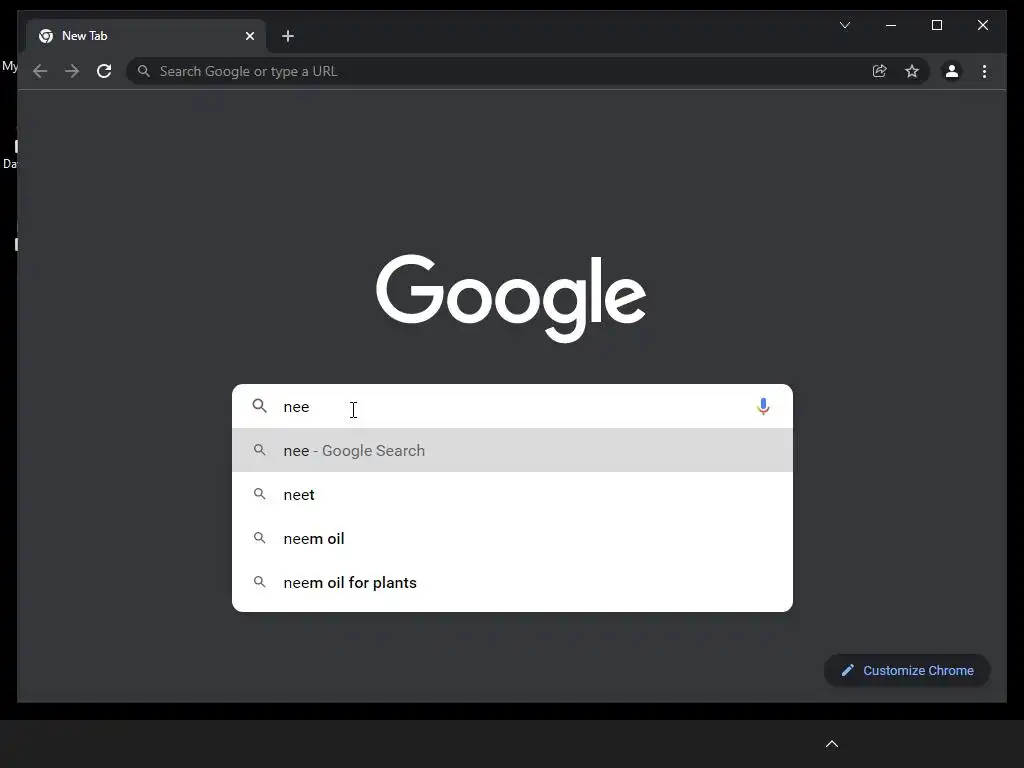This screenshot has height=768, width=1024.
Task: Bookmark this tab with the star icon
Action: click(x=912, y=71)
